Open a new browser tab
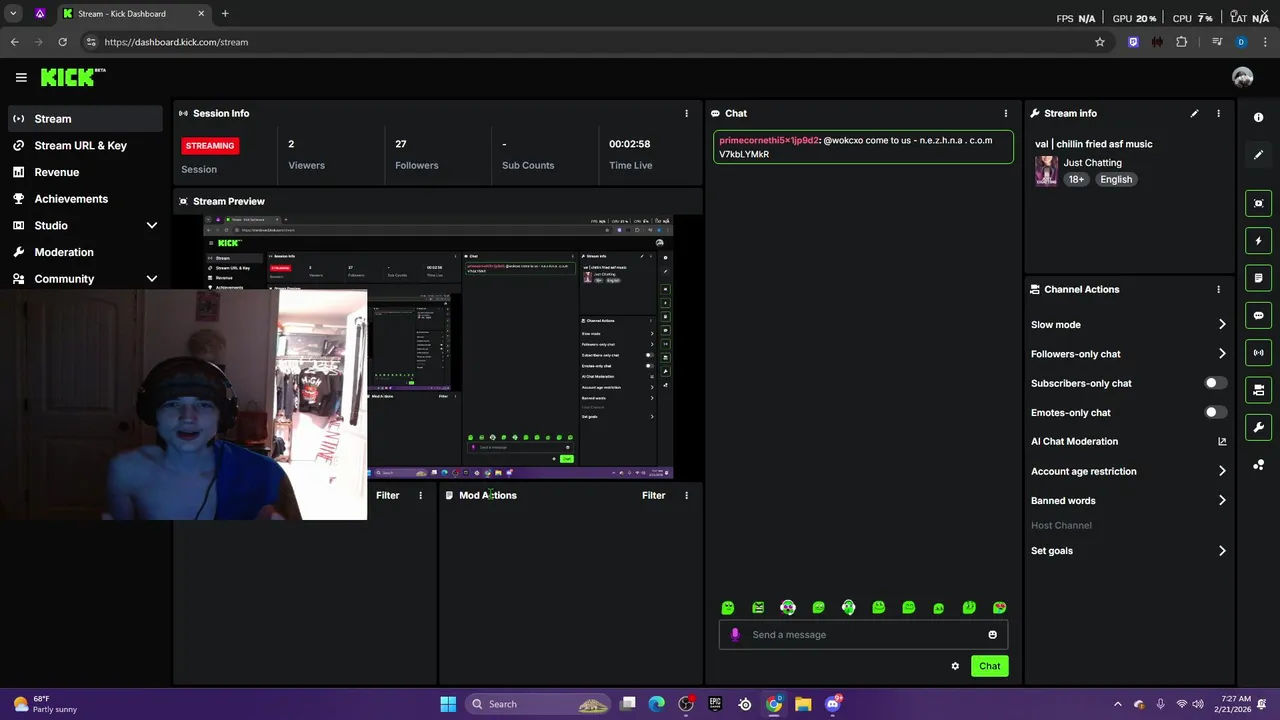1280x720 pixels. 225,14
